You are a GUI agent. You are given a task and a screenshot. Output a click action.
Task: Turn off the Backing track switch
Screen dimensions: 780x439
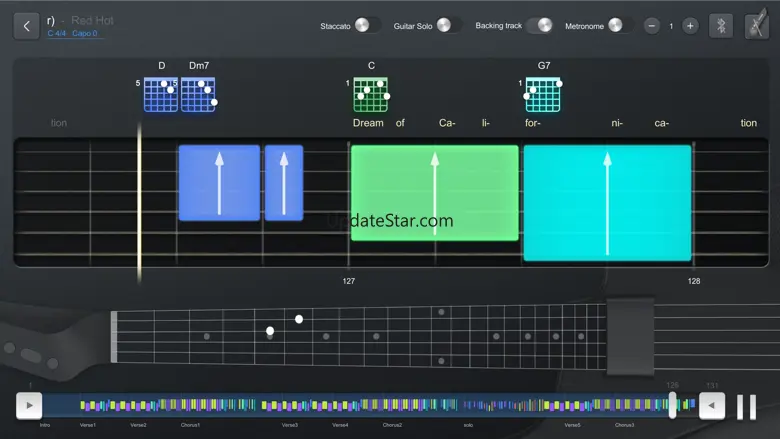point(541,26)
